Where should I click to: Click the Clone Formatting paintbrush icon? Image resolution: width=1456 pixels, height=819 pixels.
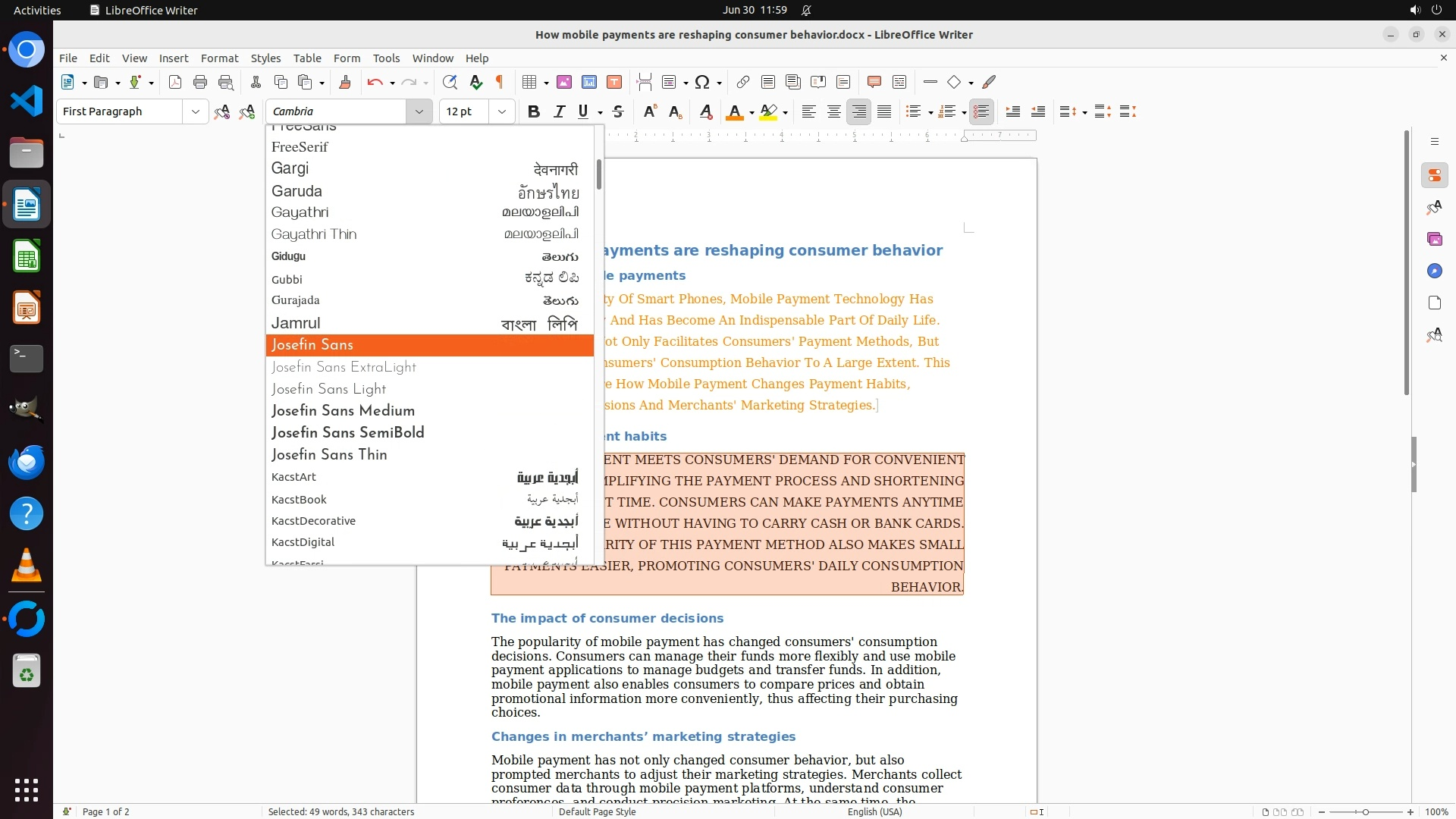[345, 82]
